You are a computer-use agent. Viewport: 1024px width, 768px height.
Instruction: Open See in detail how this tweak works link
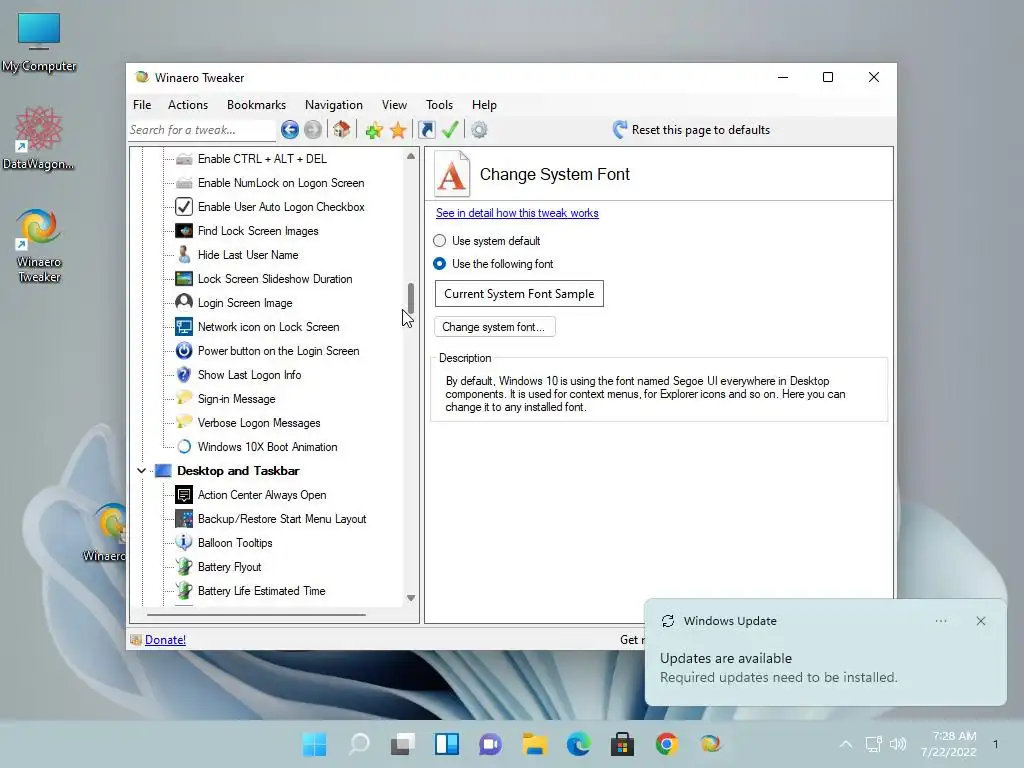coord(517,213)
